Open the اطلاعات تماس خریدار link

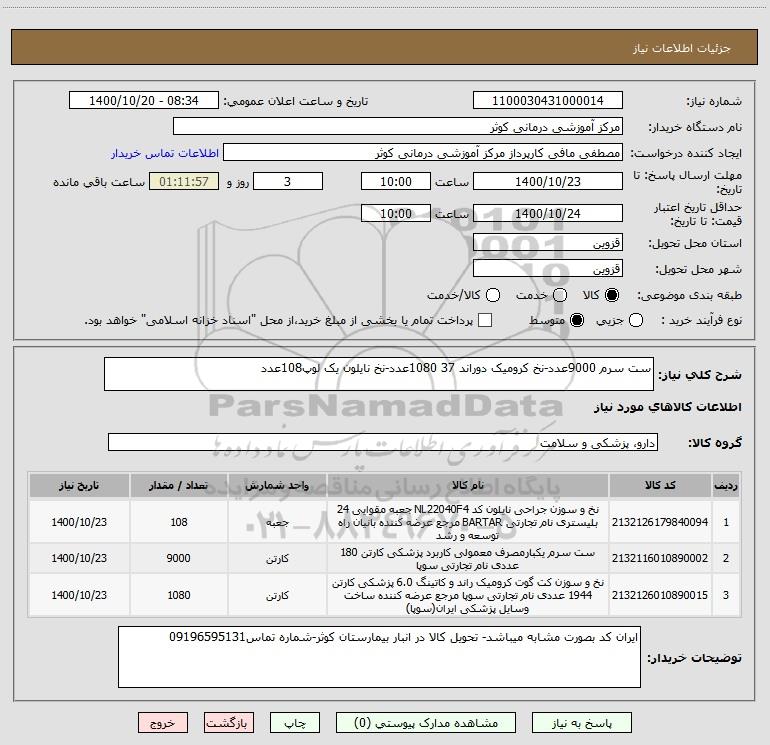pos(165,153)
